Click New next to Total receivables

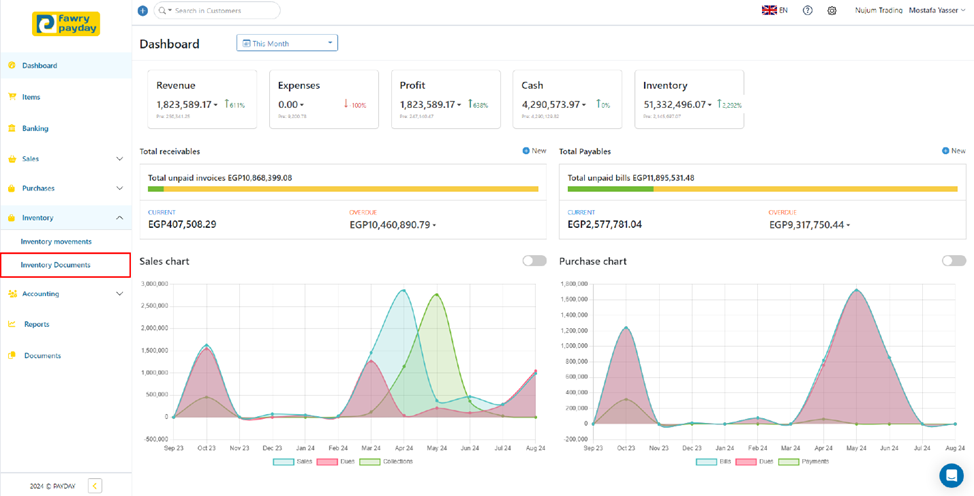click(x=534, y=151)
